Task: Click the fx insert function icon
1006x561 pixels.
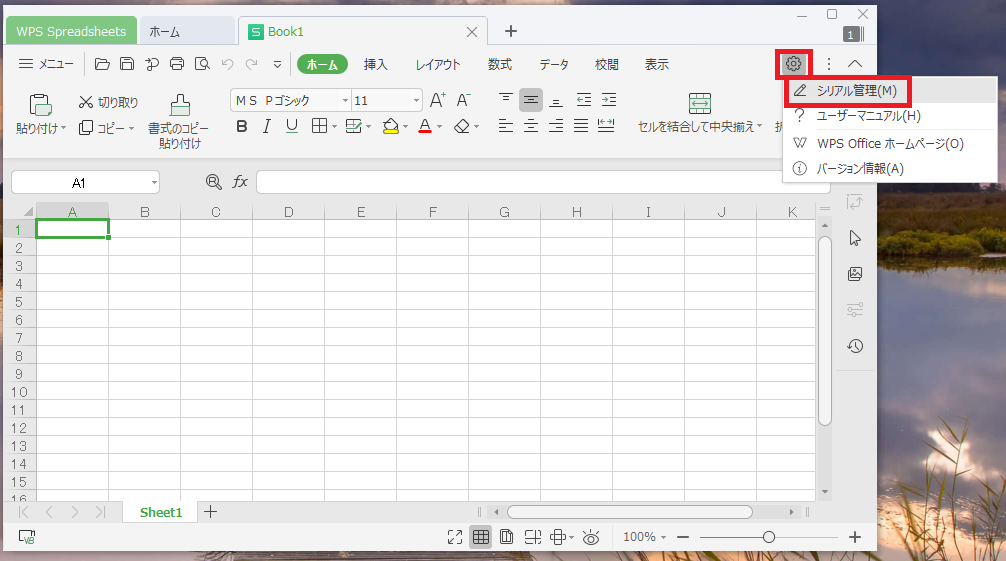Action: point(240,182)
